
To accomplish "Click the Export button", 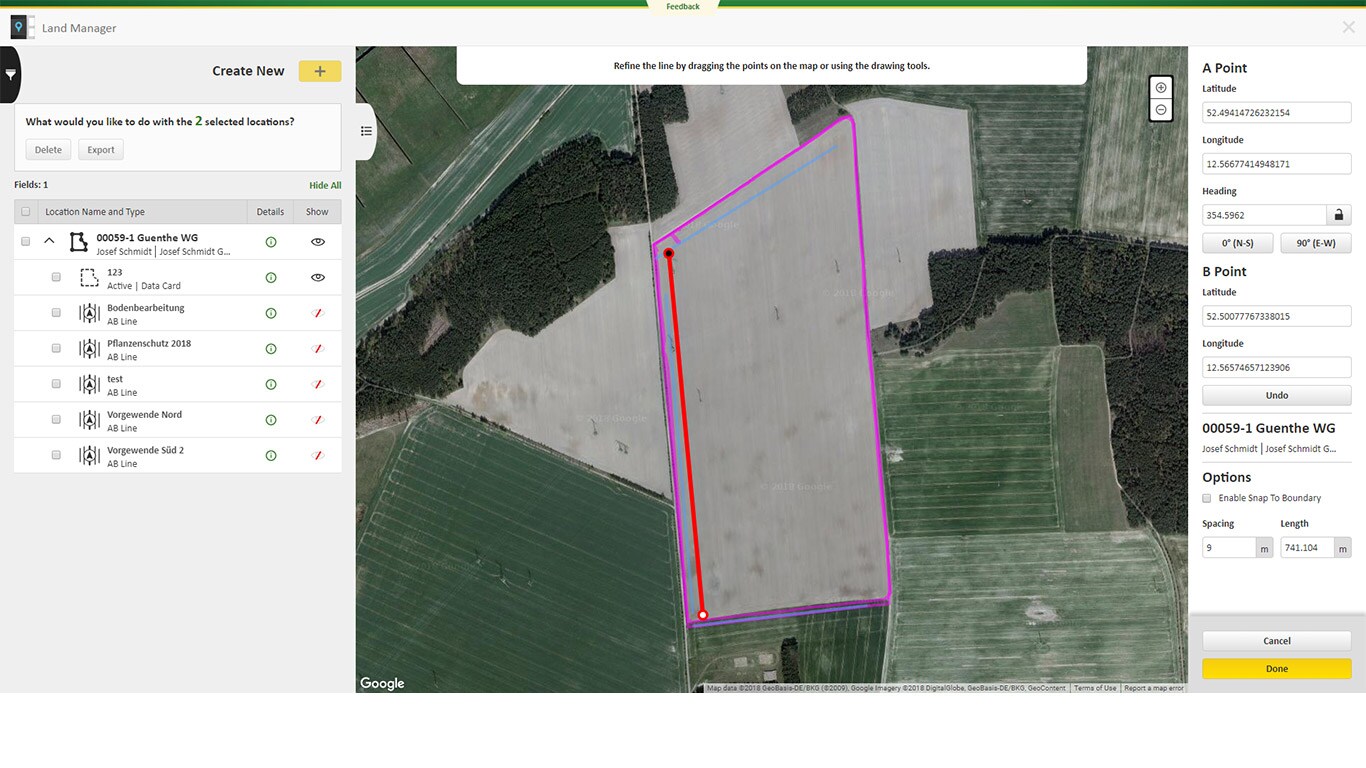I will point(101,150).
